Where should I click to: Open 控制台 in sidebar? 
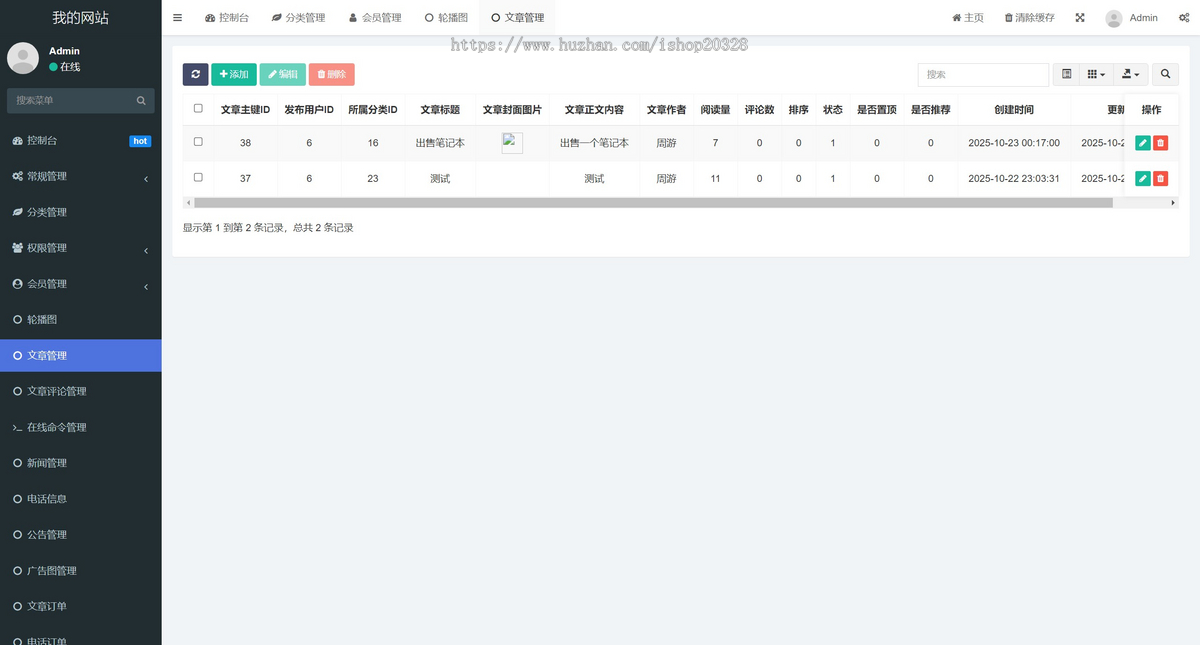pyautogui.click(x=80, y=141)
